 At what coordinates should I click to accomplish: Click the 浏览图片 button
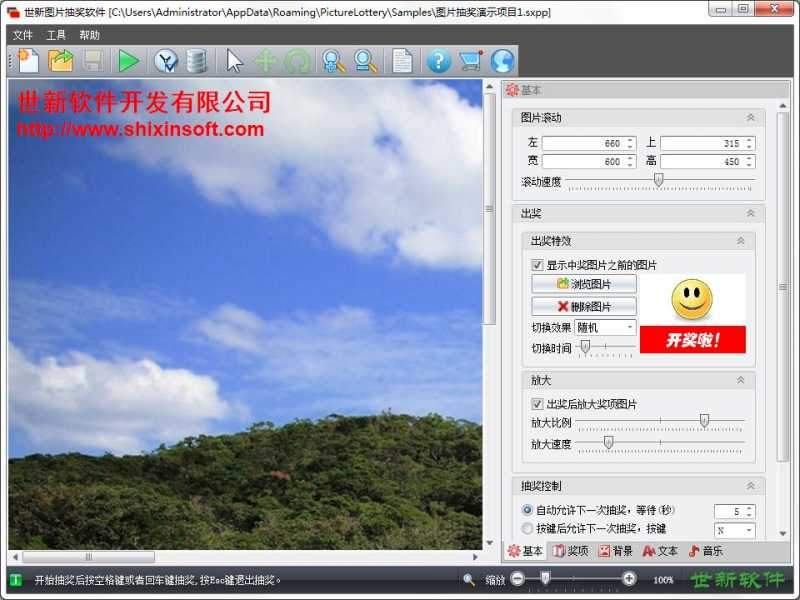[x=586, y=283]
